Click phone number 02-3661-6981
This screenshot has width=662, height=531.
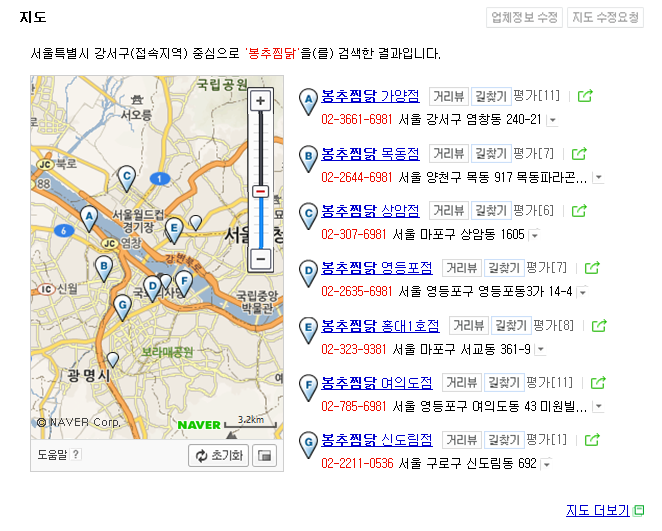tap(357, 119)
